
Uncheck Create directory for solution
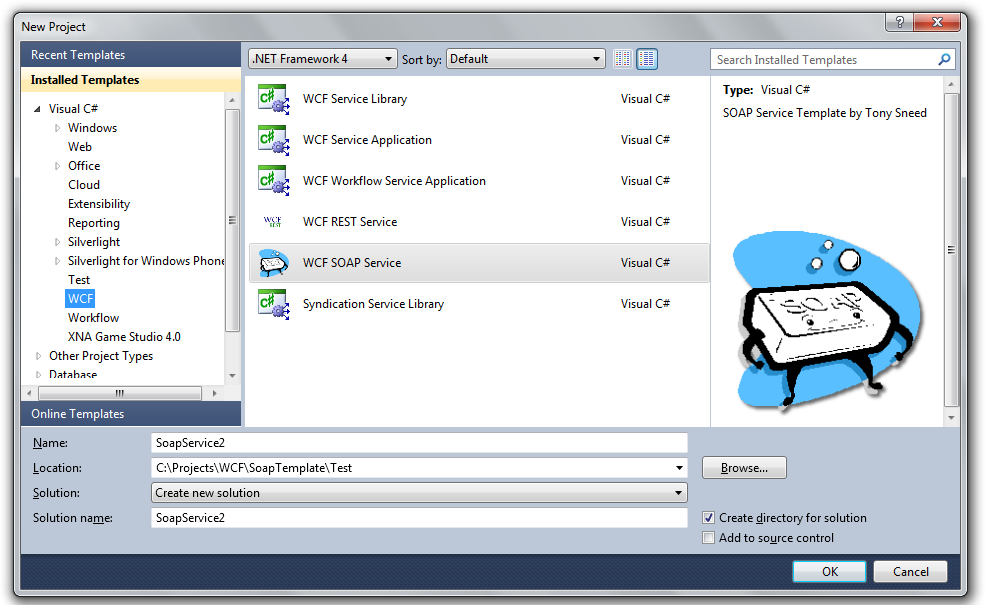point(708,518)
